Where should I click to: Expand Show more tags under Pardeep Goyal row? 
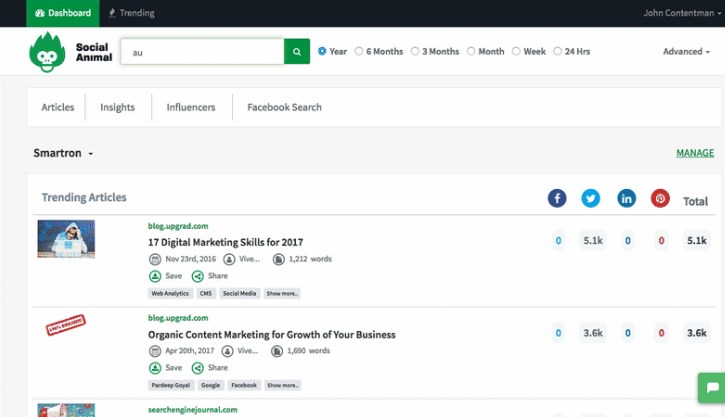click(x=283, y=386)
